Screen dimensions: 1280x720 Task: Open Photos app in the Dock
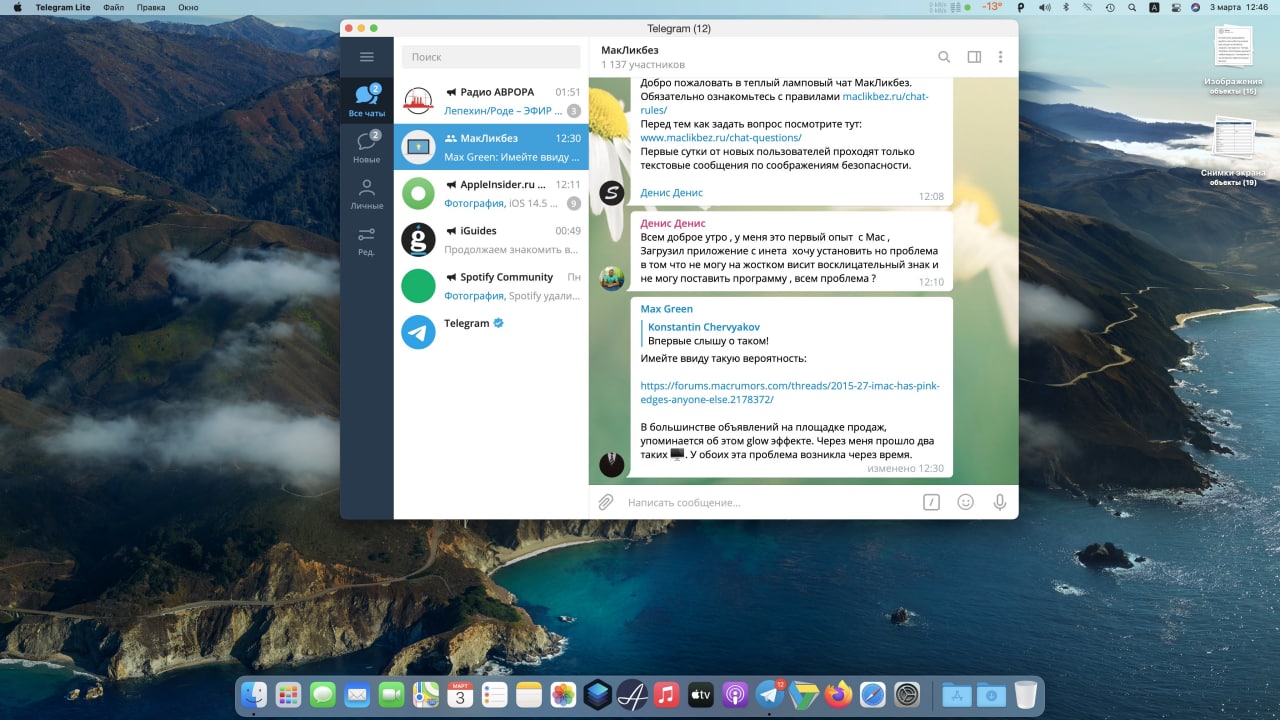[x=563, y=695]
